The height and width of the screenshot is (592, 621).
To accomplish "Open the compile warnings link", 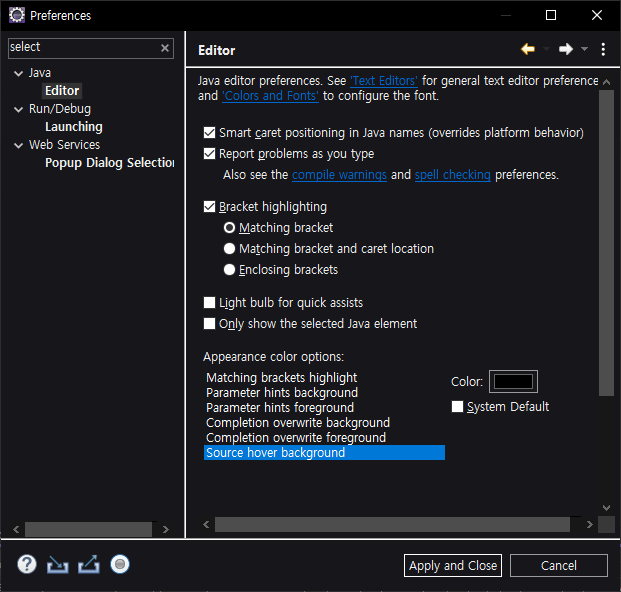I will click(x=339, y=175).
